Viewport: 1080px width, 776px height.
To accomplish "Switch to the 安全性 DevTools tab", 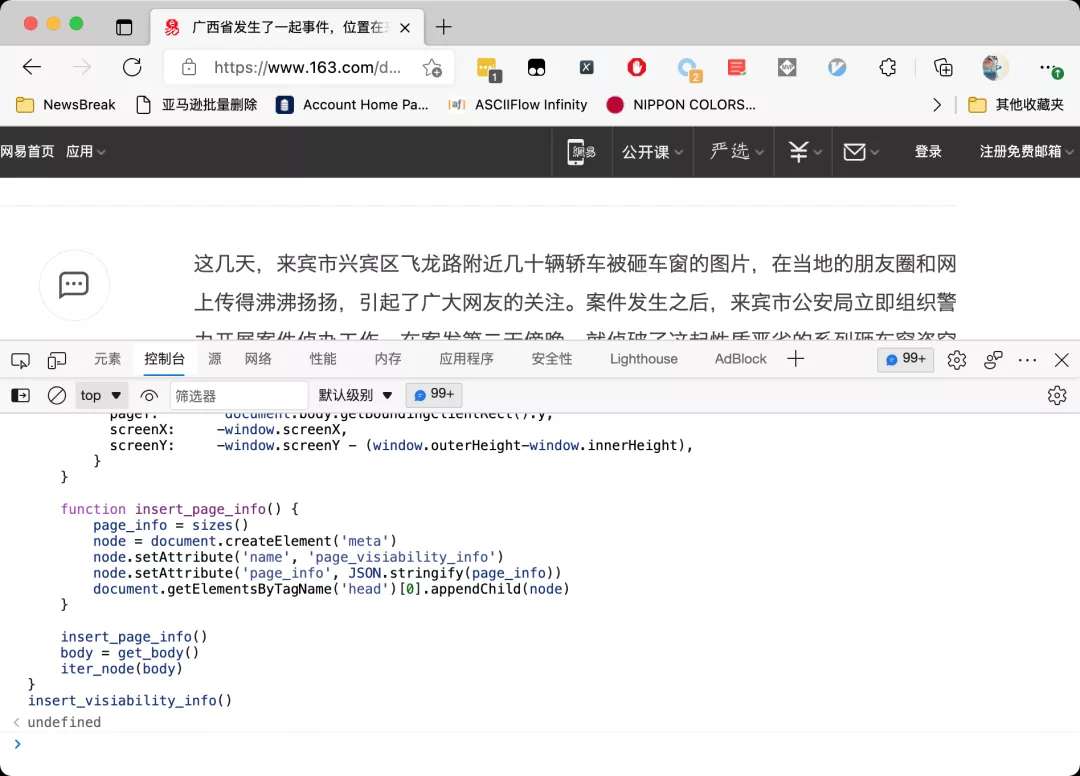I will (552, 359).
